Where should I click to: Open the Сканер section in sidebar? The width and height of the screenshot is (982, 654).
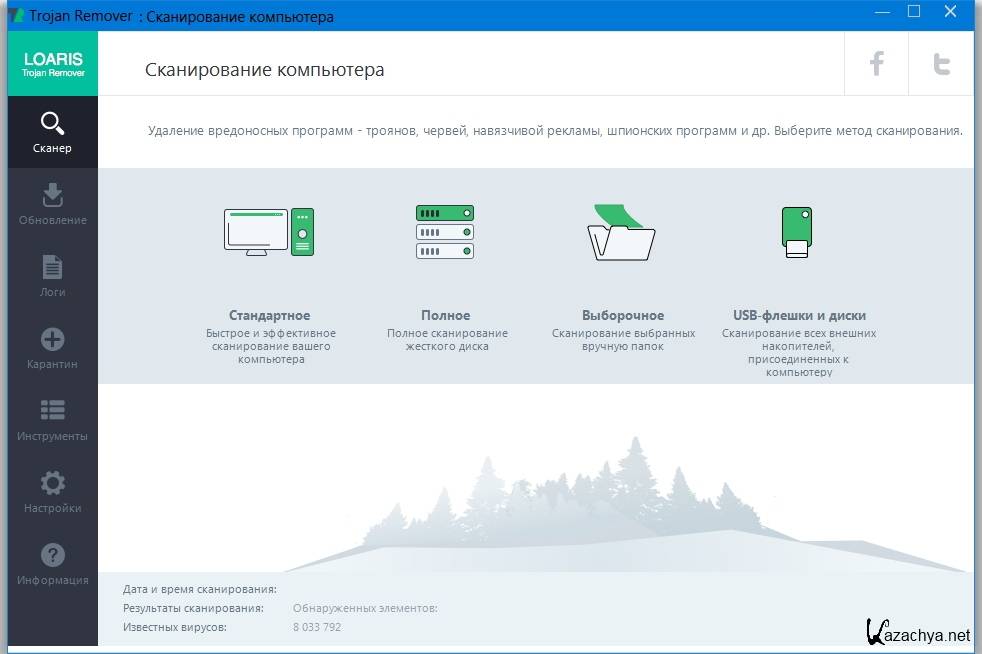click(x=52, y=132)
